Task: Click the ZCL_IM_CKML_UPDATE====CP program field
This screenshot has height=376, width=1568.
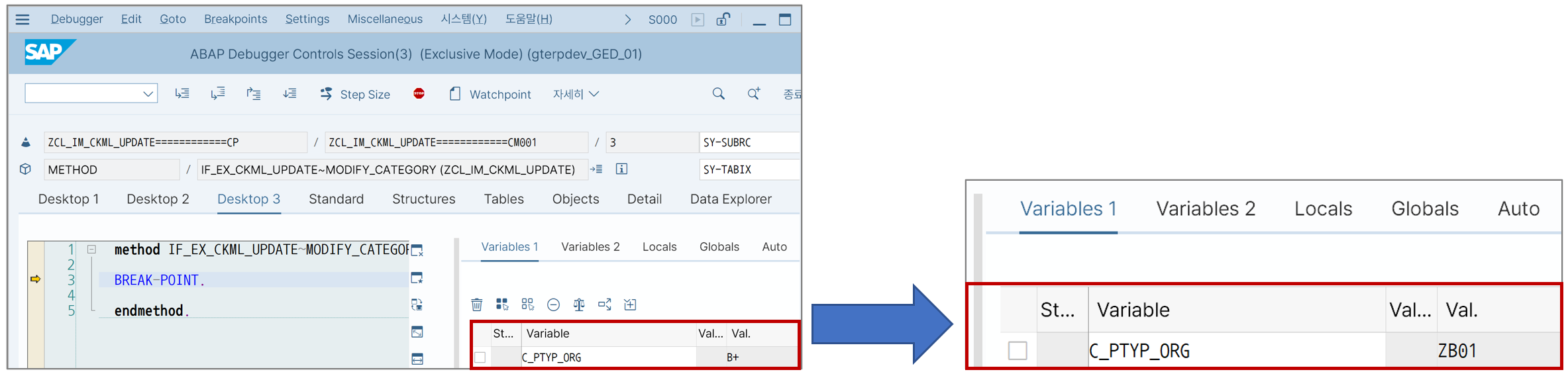Action: [176, 142]
